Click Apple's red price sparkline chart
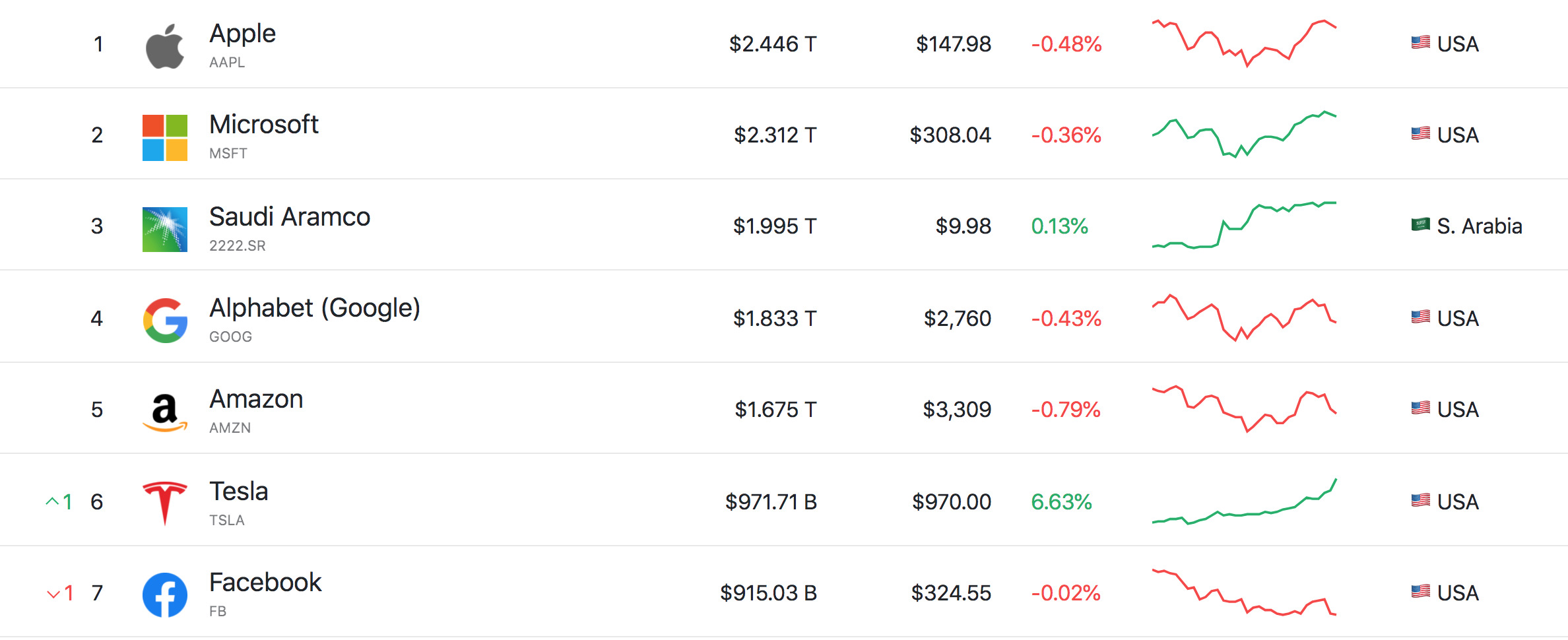The image size is (1568, 640). pos(1245,44)
